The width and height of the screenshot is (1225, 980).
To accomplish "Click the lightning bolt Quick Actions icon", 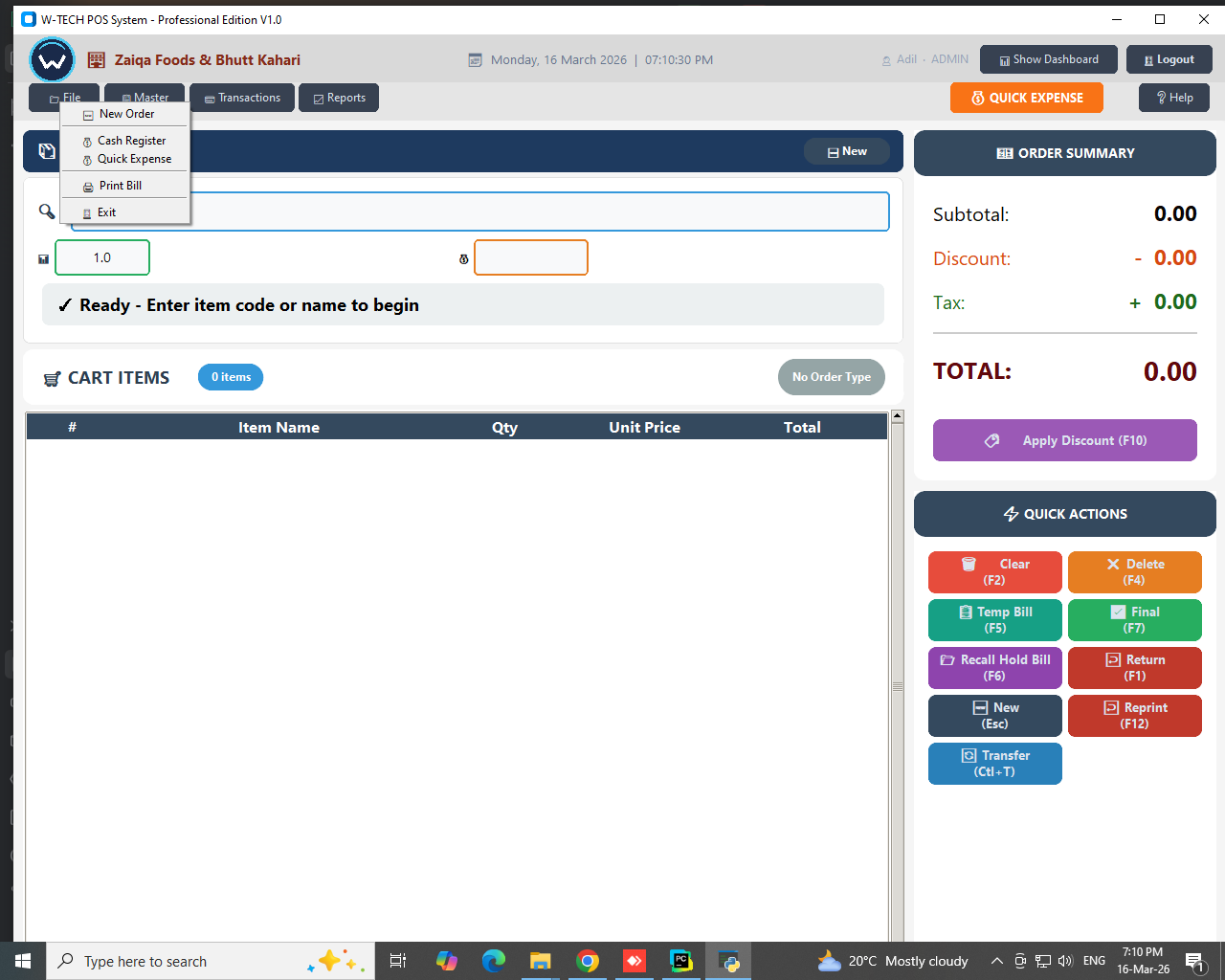I will pos(1011,514).
